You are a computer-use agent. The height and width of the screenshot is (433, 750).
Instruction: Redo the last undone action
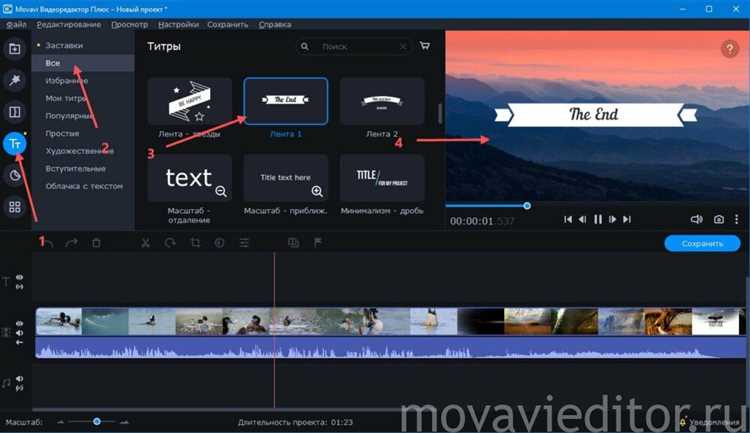point(71,243)
